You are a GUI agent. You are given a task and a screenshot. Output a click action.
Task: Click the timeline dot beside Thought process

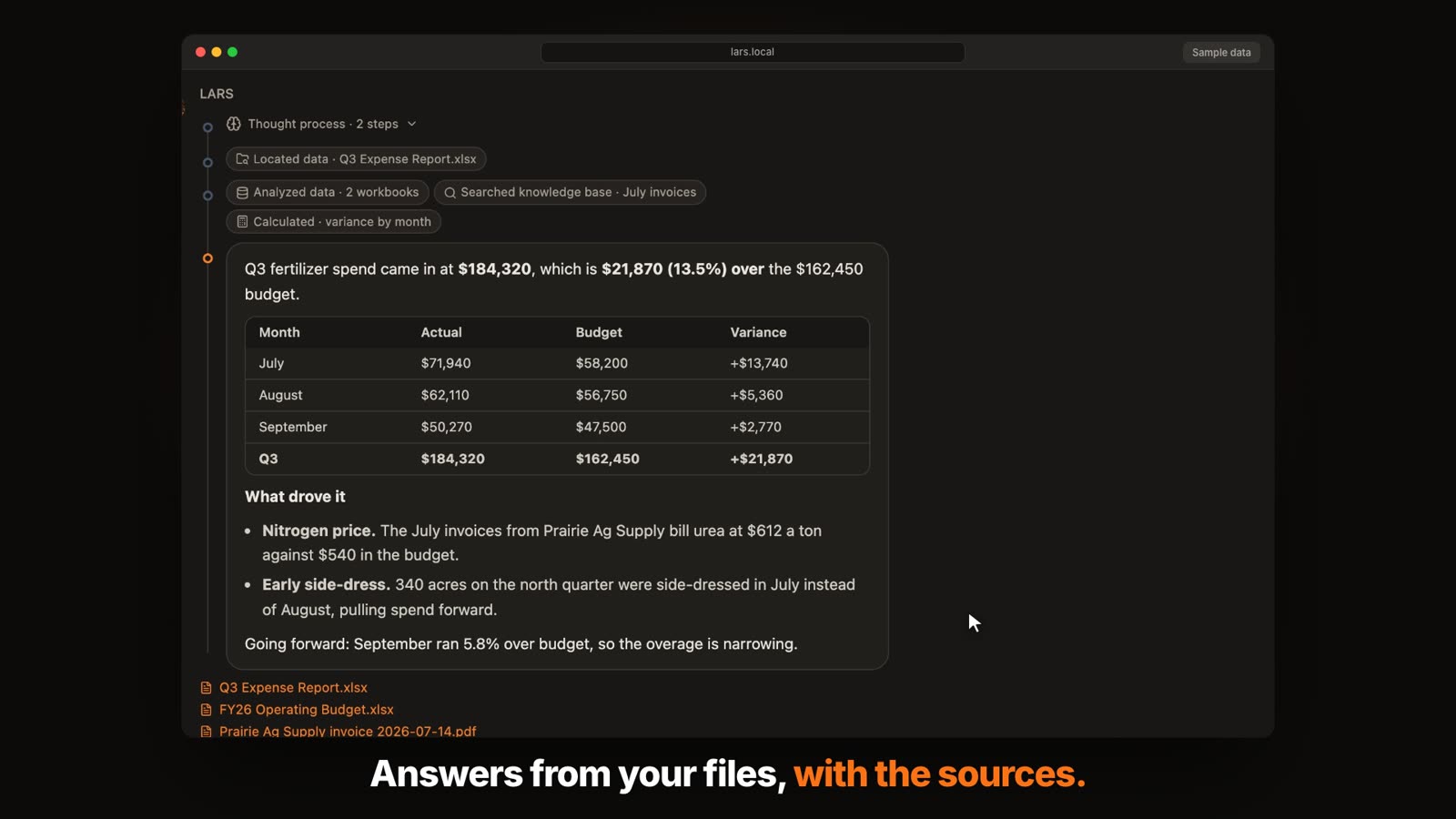click(207, 127)
